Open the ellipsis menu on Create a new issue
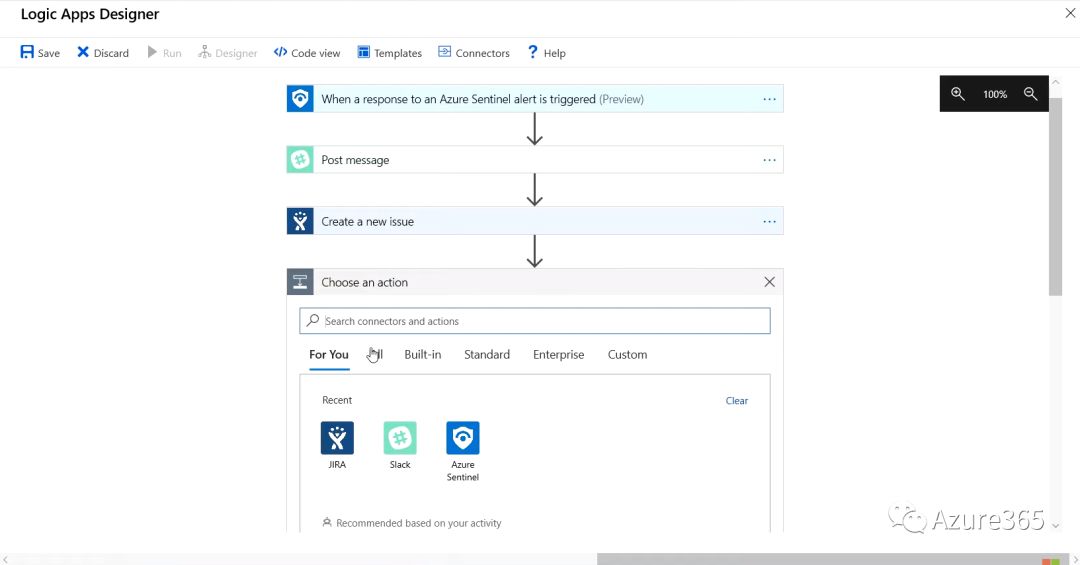1080x565 pixels. coord(769,221)
